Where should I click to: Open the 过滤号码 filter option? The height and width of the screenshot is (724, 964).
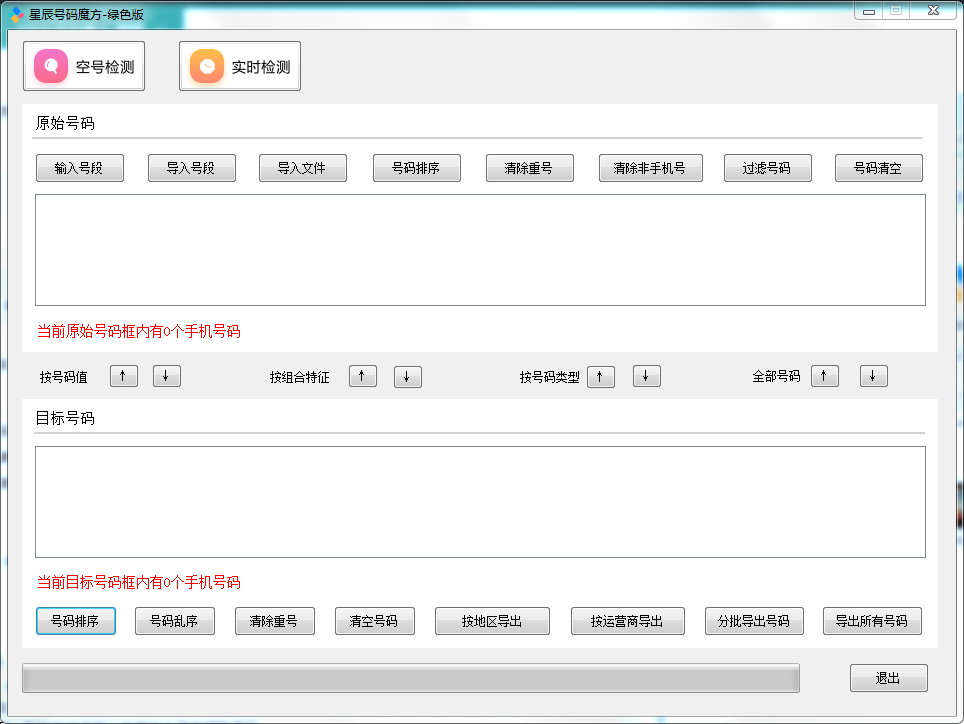(767, 168)
